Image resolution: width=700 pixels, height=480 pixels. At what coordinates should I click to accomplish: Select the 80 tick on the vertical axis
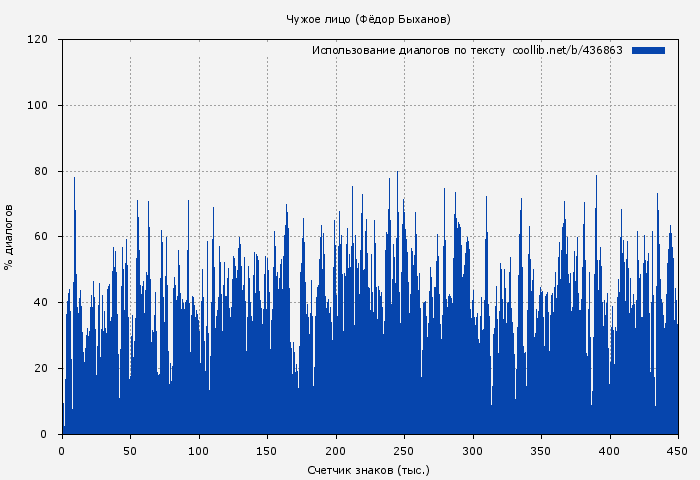(41, 171)
